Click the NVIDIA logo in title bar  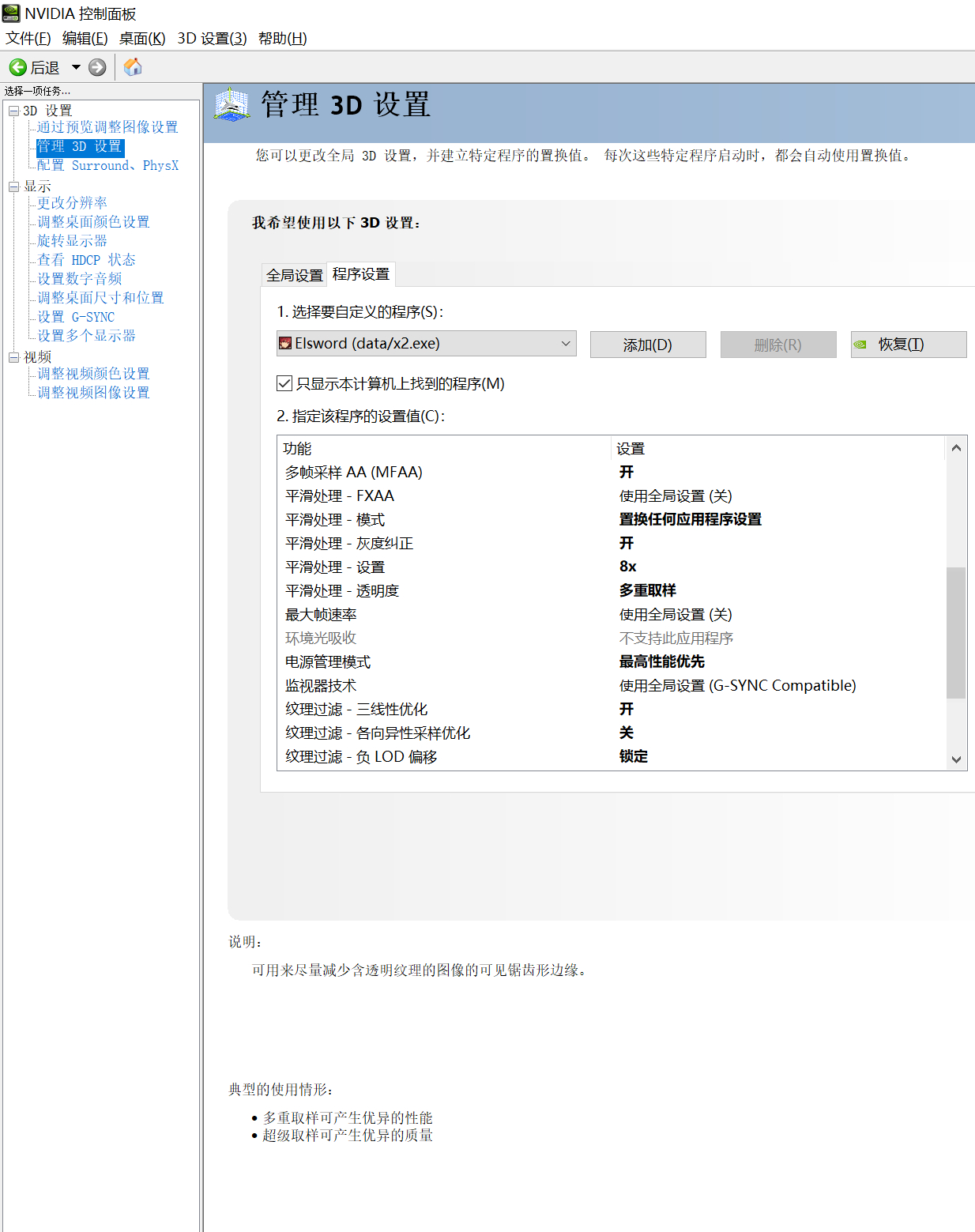click(11, 13)
